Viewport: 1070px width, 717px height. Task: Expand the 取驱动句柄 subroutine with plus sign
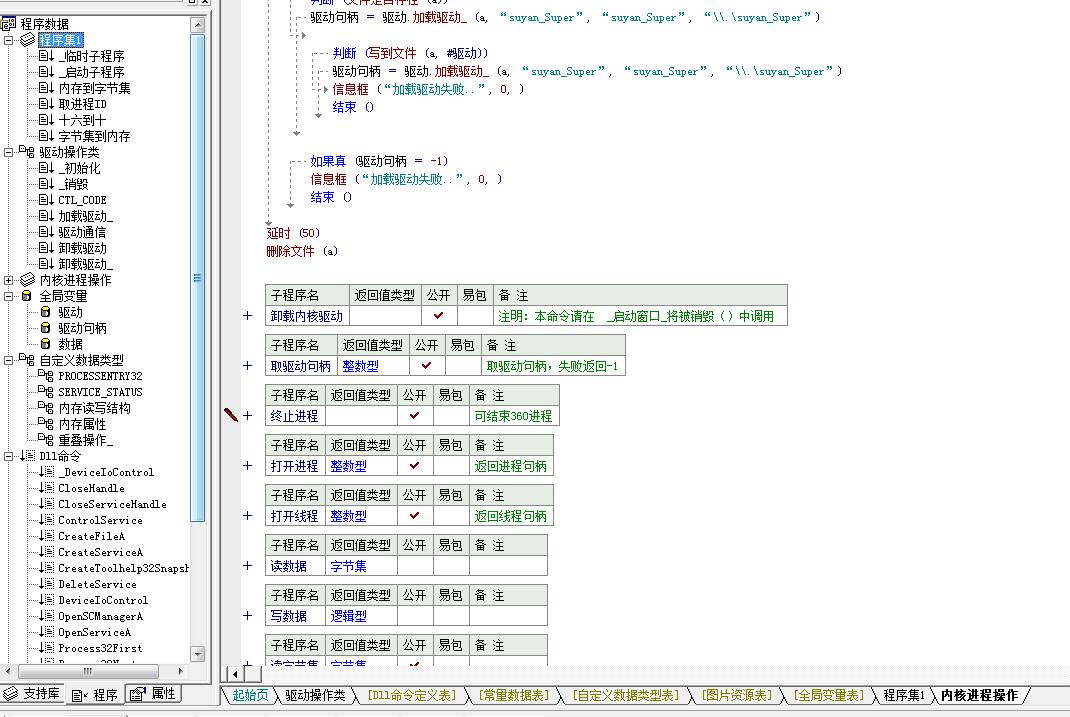248,366
